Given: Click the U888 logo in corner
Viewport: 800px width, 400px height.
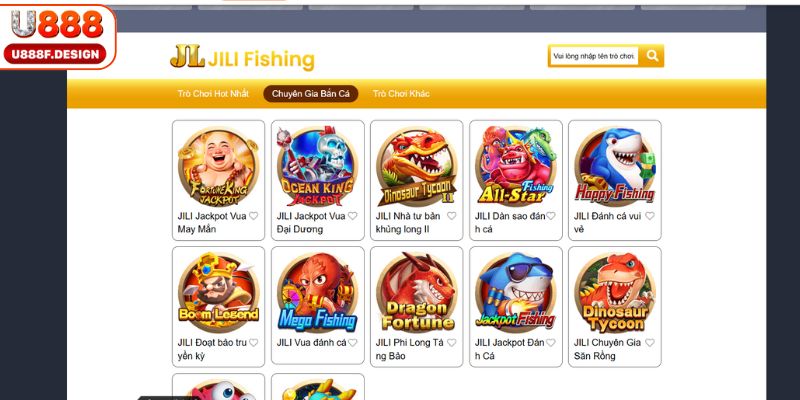Looking at the screenshot, I should (x=58, y=37).
